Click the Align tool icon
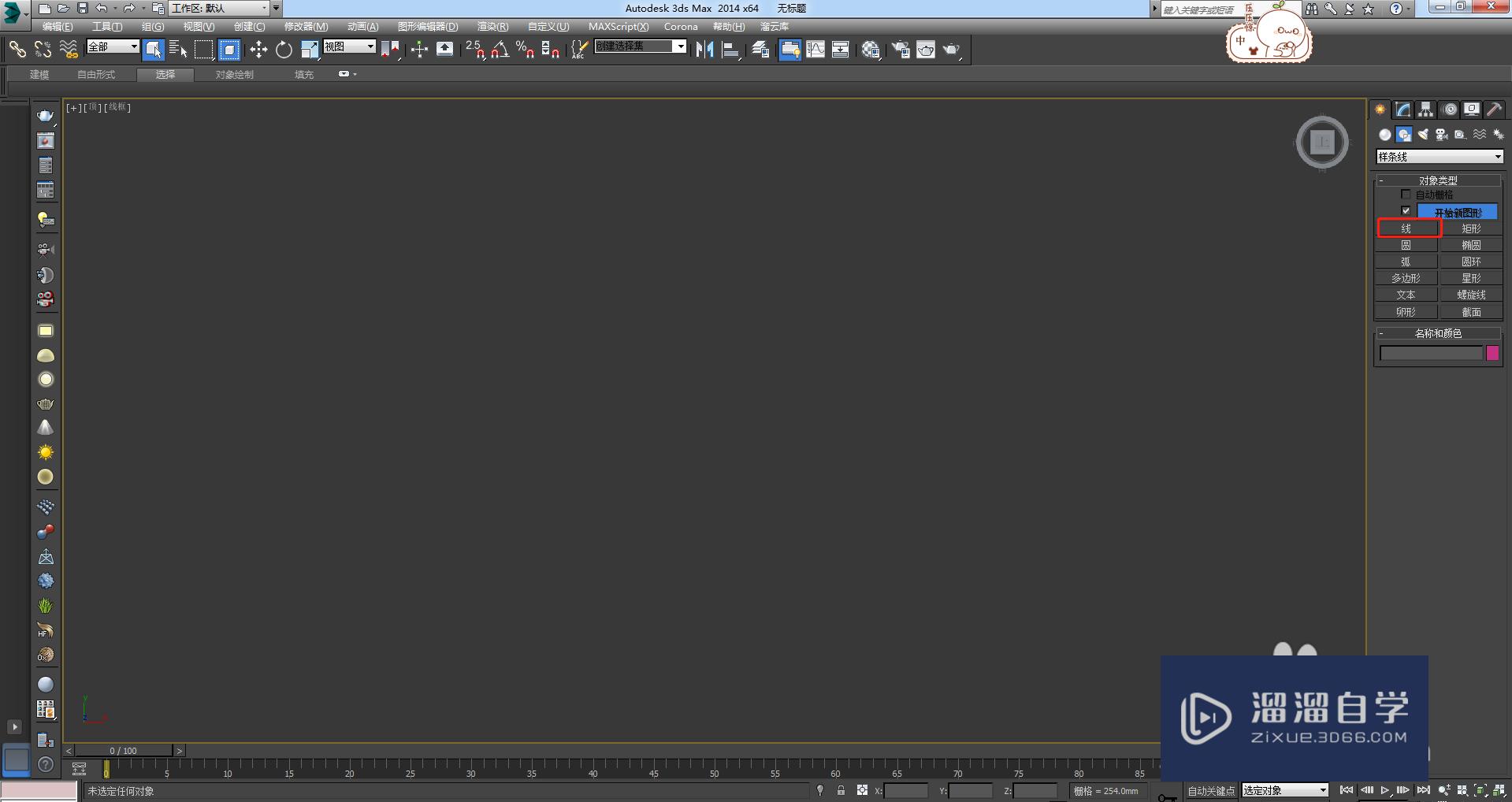This screenshot has width=1512, height=802. [730, 50]
